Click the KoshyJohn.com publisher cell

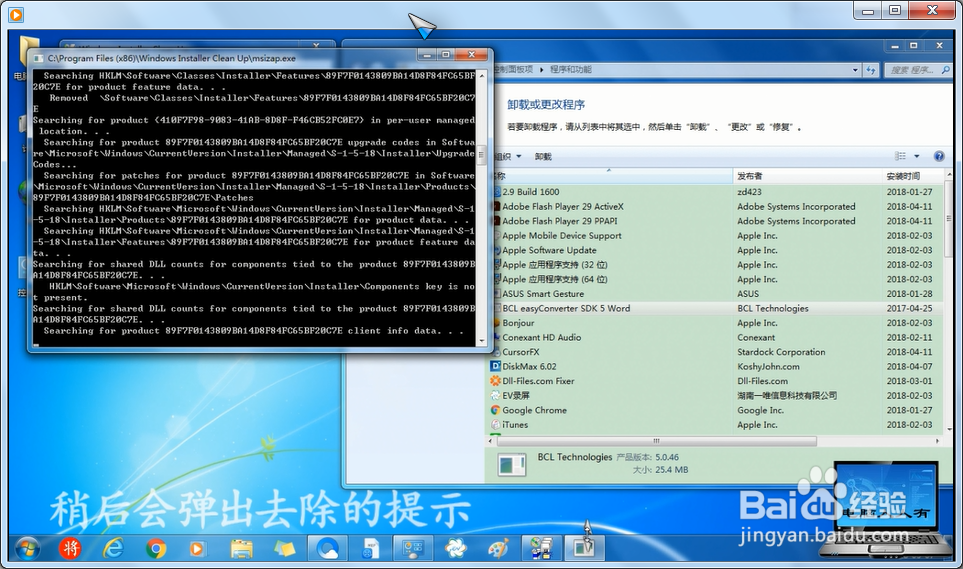tap(768, 366)
